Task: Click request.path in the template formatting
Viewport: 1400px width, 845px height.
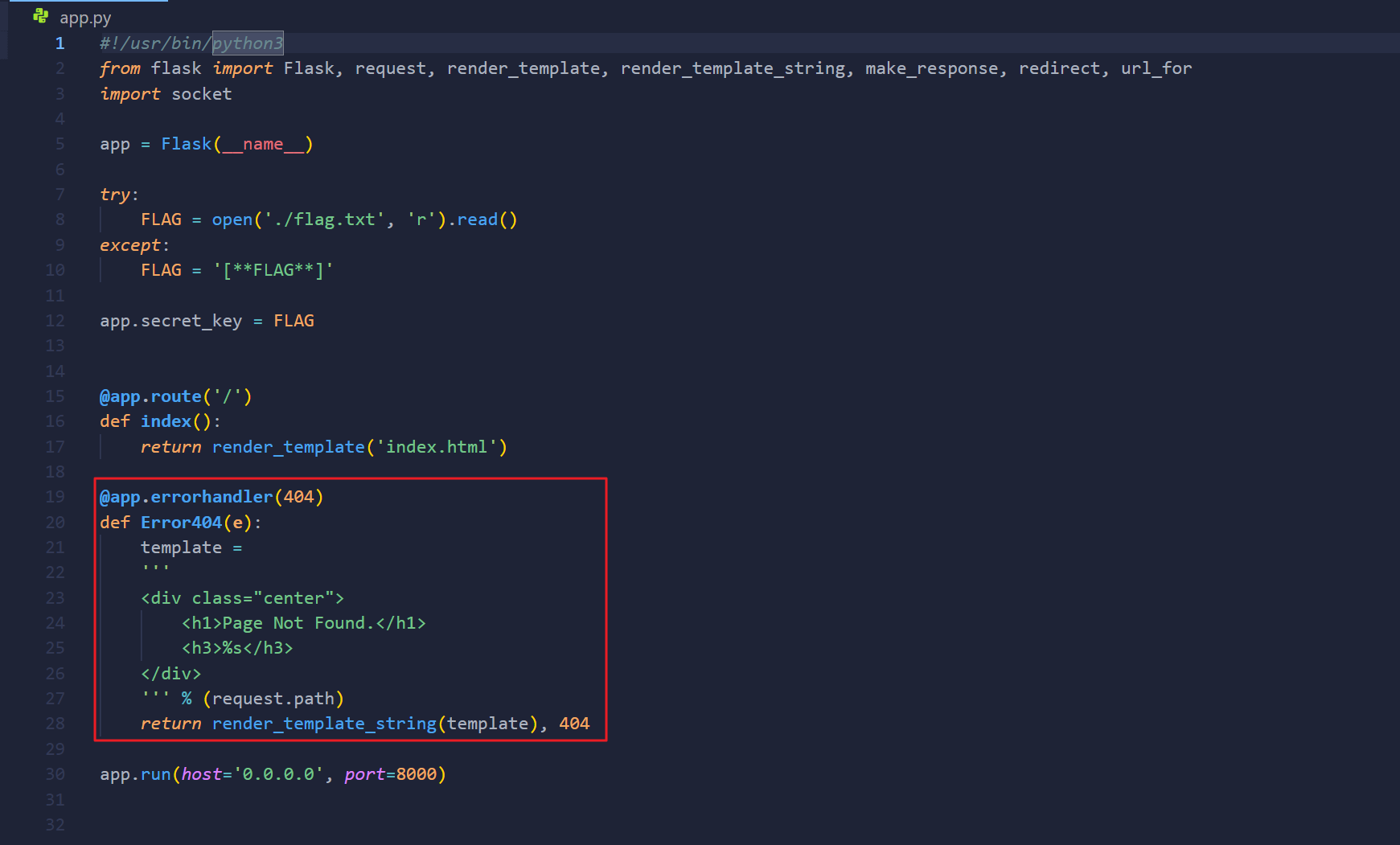Action: [x=273, y=699]
